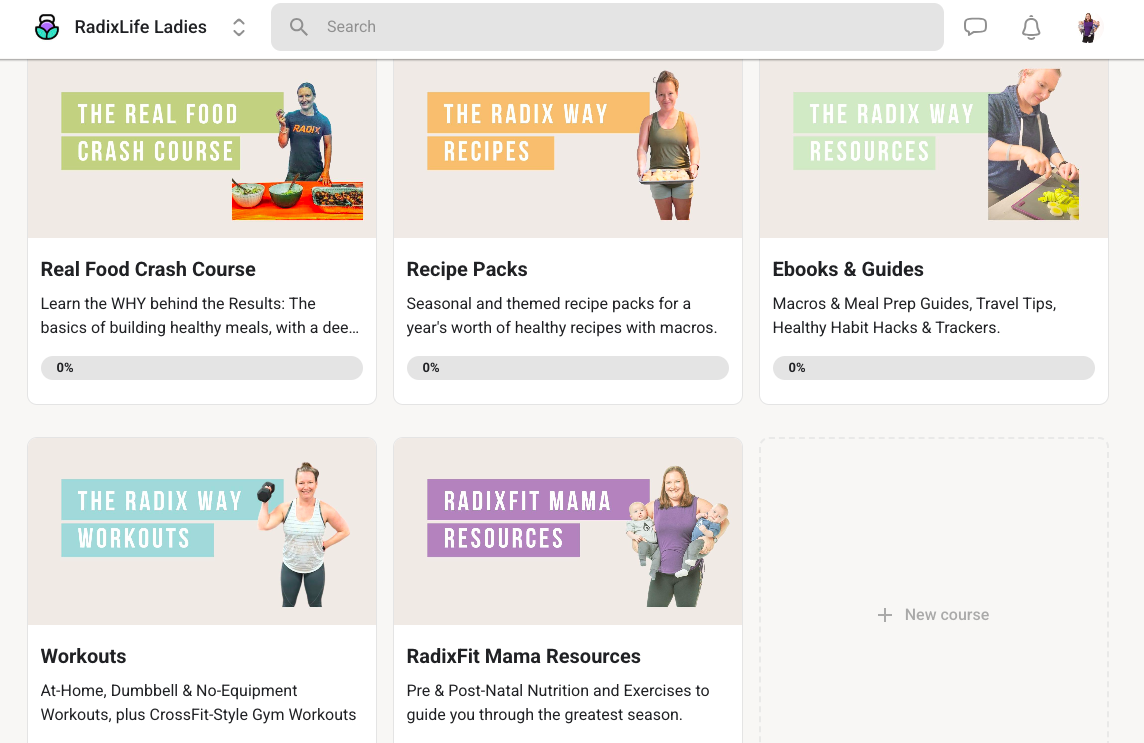Click the Radix Way Workouts banner image

202,531
